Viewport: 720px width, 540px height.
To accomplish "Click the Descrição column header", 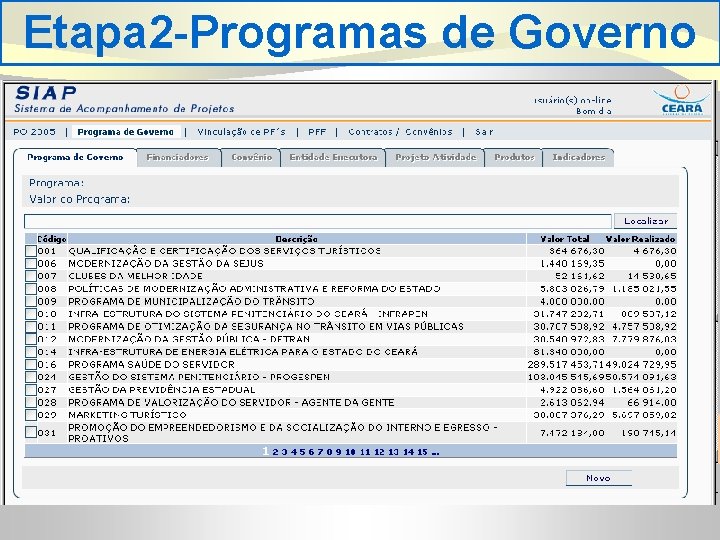I will (x=296, y=239).
